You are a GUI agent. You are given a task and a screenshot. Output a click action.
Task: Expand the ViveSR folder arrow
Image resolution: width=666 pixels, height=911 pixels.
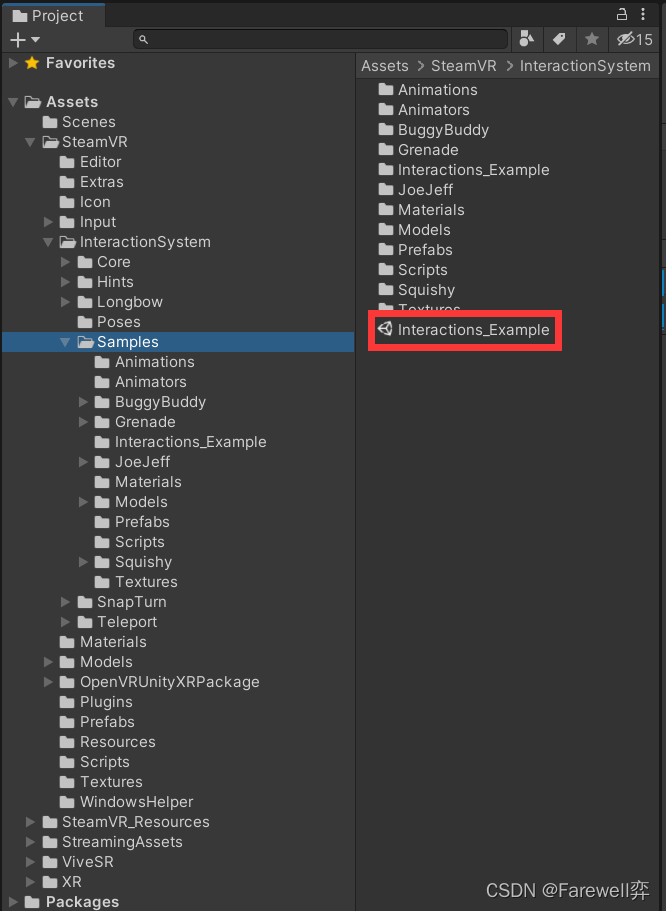[x=30, y=862]
